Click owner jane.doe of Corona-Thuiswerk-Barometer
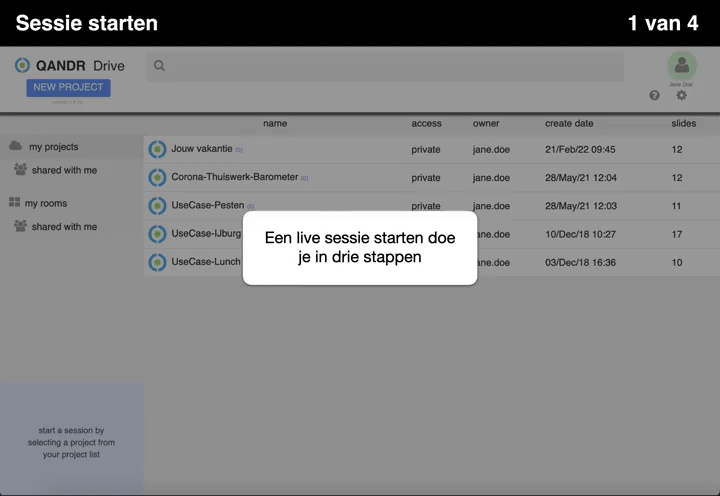 click(491, 178)
